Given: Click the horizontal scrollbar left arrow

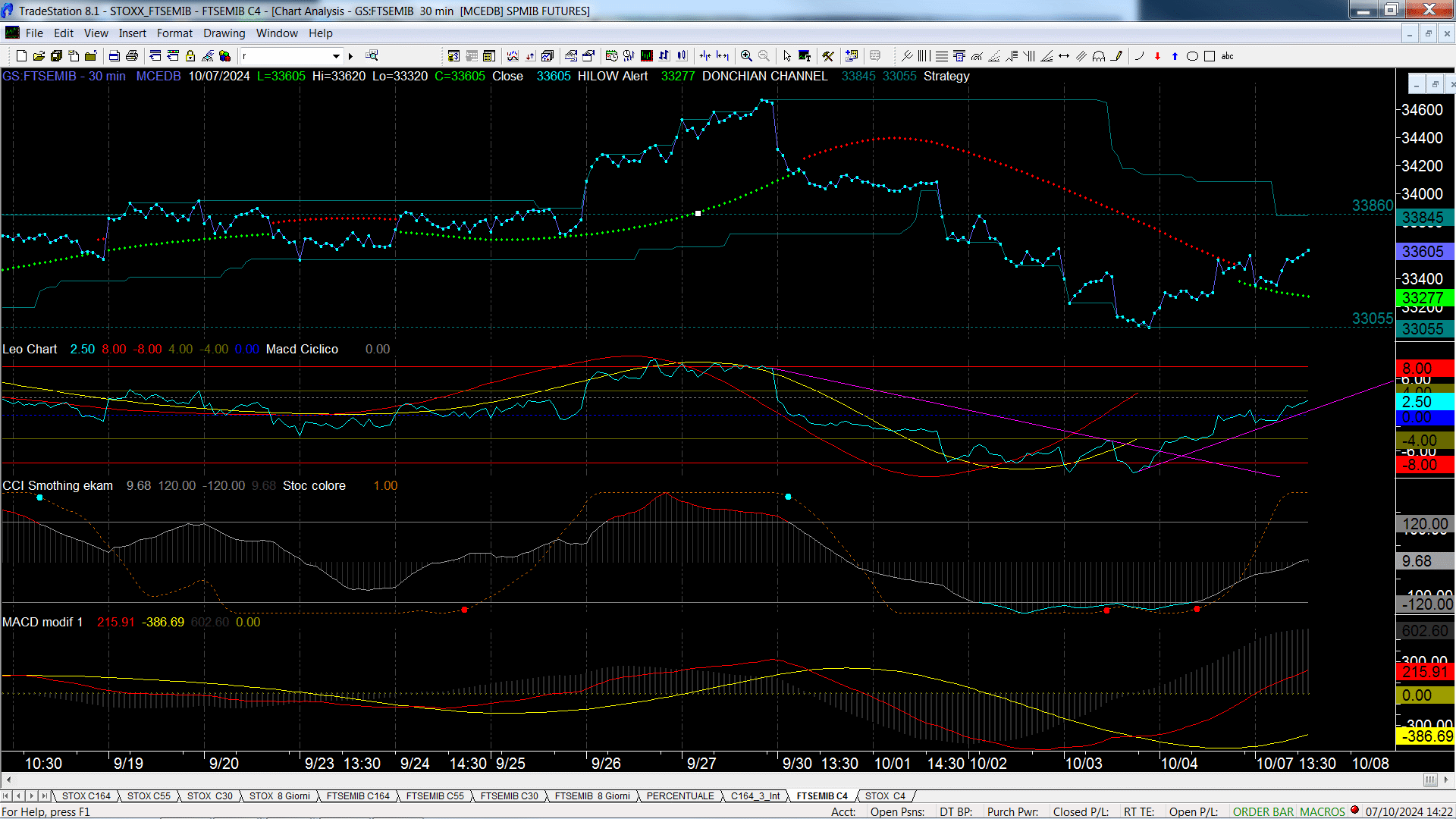Looking at the screenshot, I should pos(8,780).
